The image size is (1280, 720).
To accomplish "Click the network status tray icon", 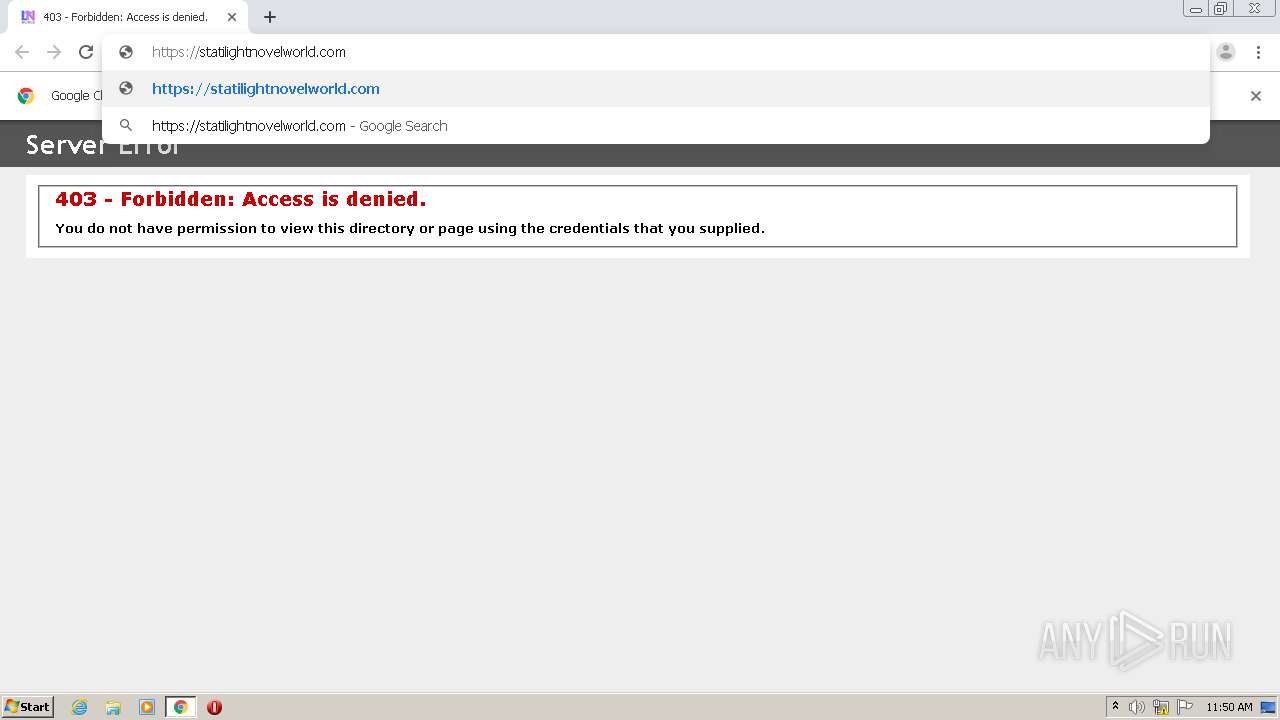I will click(1161, 707).
